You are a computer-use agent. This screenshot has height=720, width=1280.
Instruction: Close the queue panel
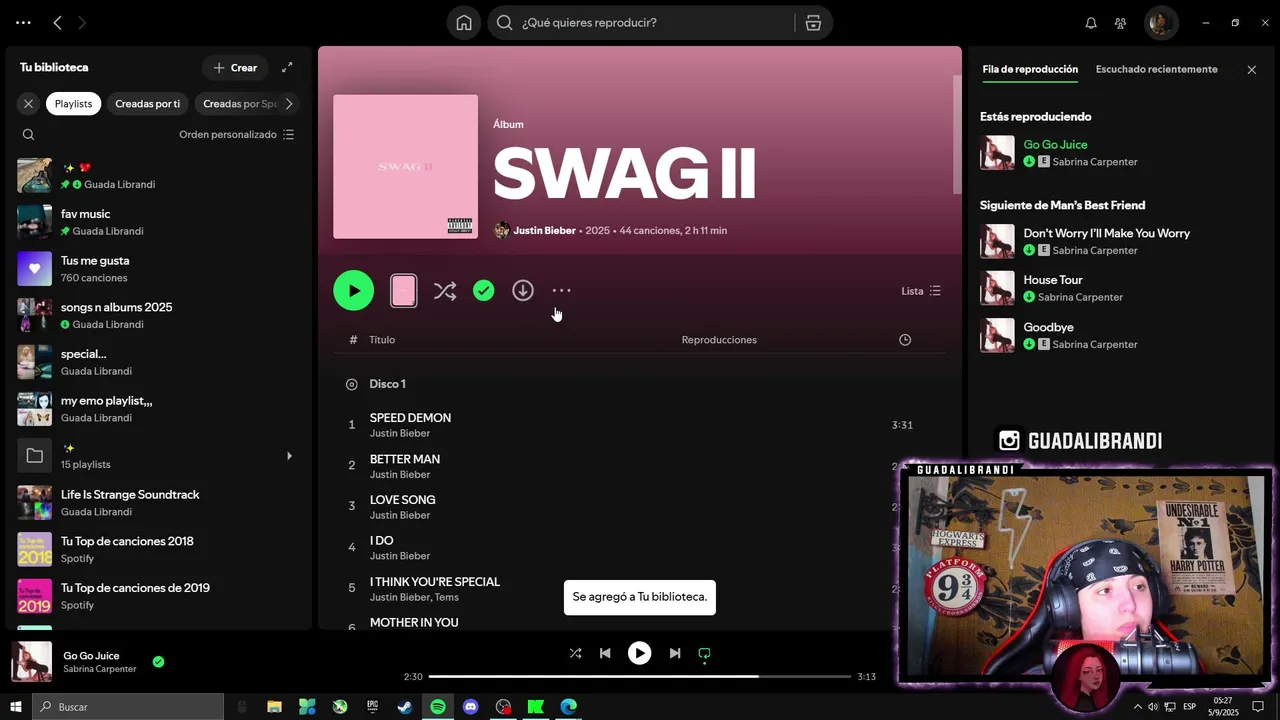pyautogui.click(x=1252, y=69)
